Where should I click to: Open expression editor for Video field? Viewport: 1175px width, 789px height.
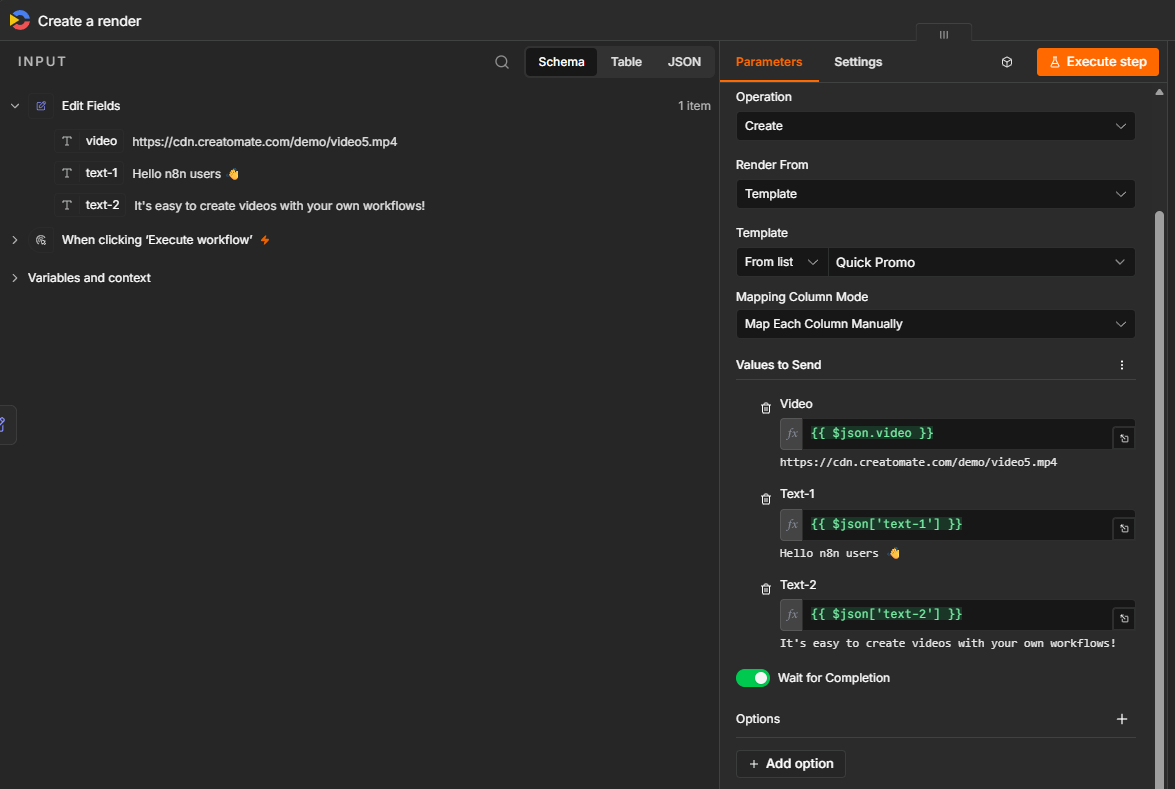[x=1123, y=438]
